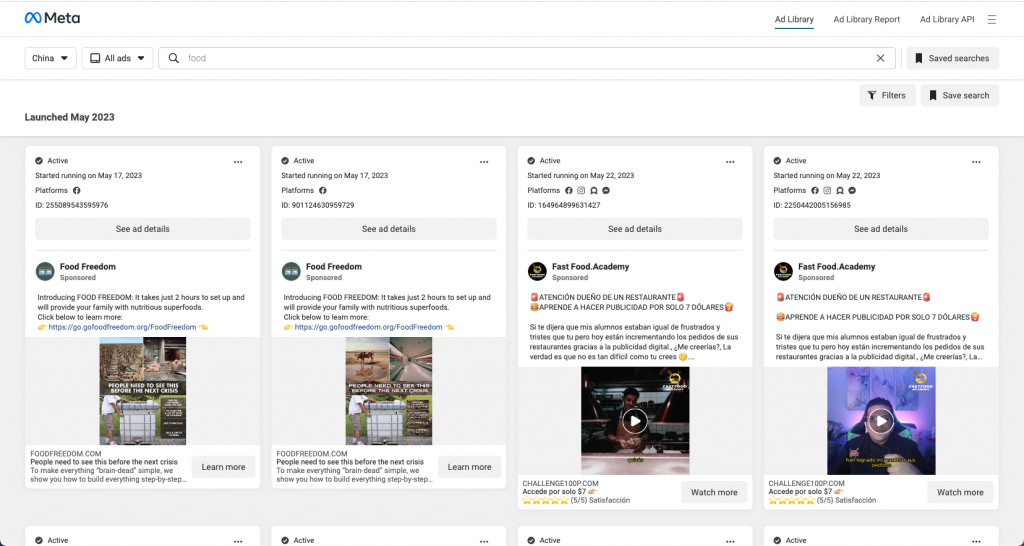Click Audience Network icon on ad 164964899631427

594,191
